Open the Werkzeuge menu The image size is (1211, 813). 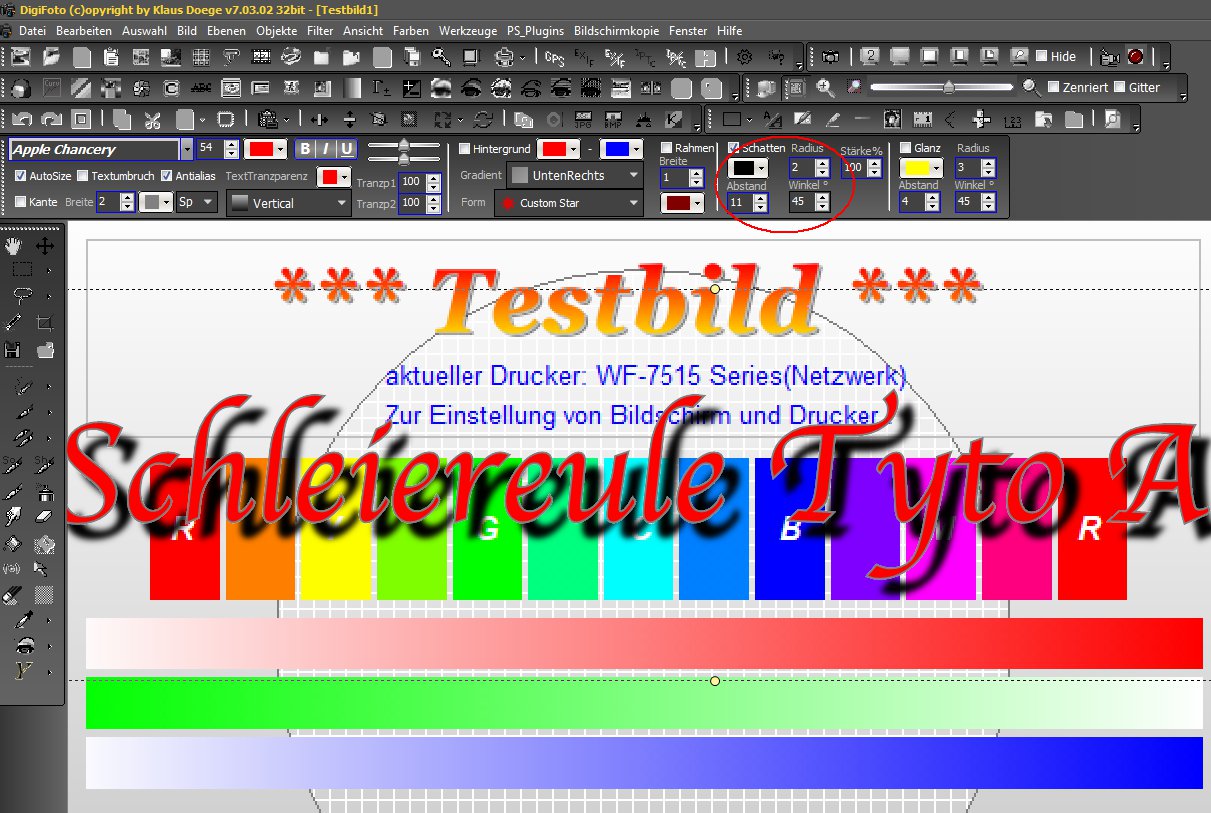[468, 31]
